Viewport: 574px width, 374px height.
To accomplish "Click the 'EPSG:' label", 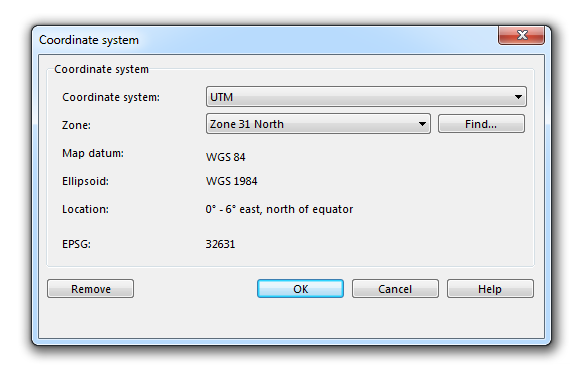I will click(x=76, y=244).
